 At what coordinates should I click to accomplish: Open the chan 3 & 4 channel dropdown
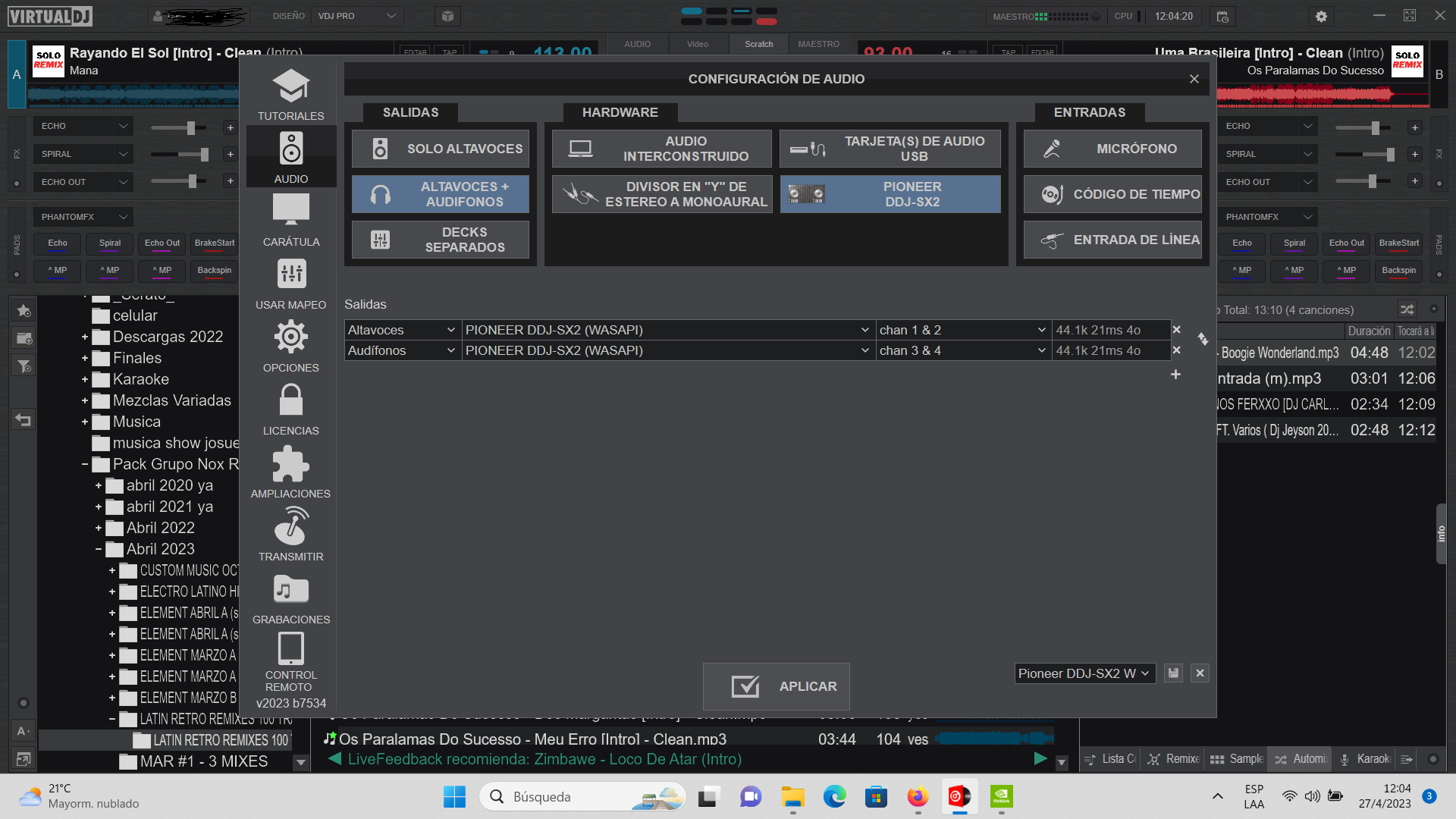click(962, 350)
